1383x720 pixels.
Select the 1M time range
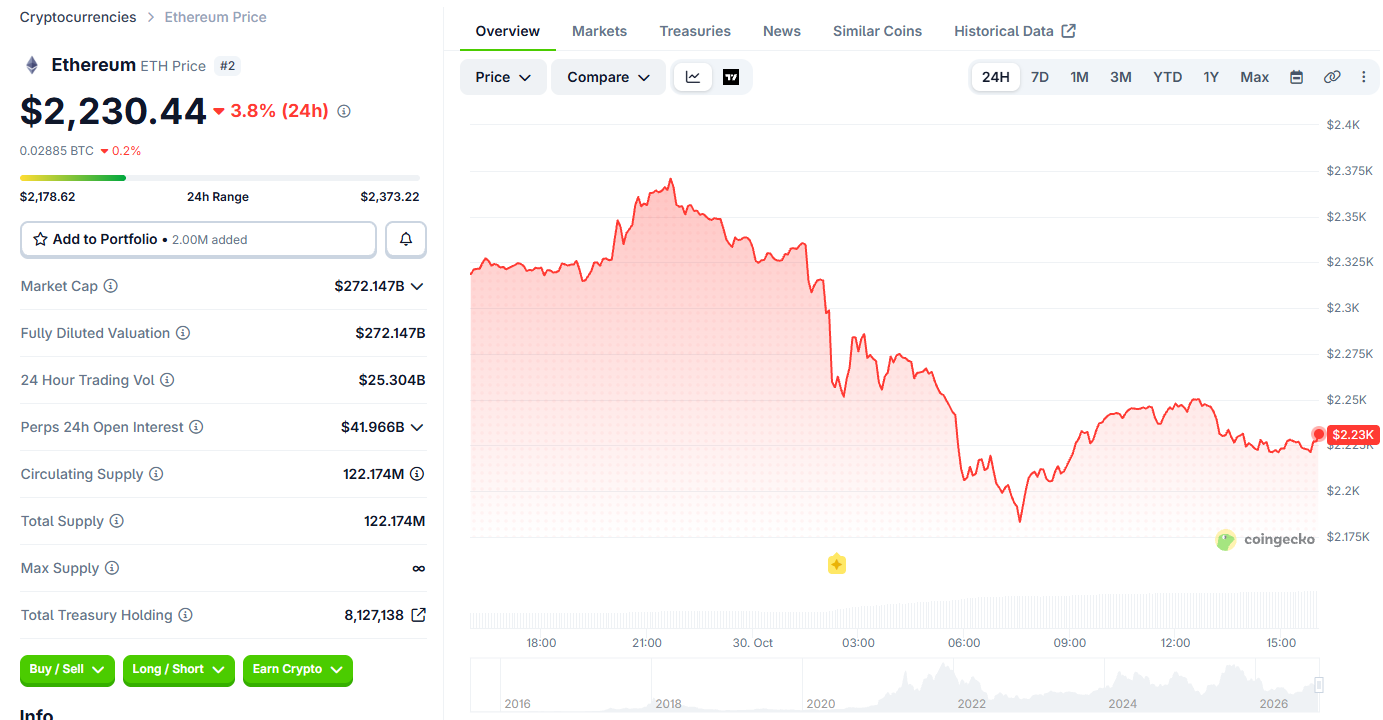tap(1080, 77)
